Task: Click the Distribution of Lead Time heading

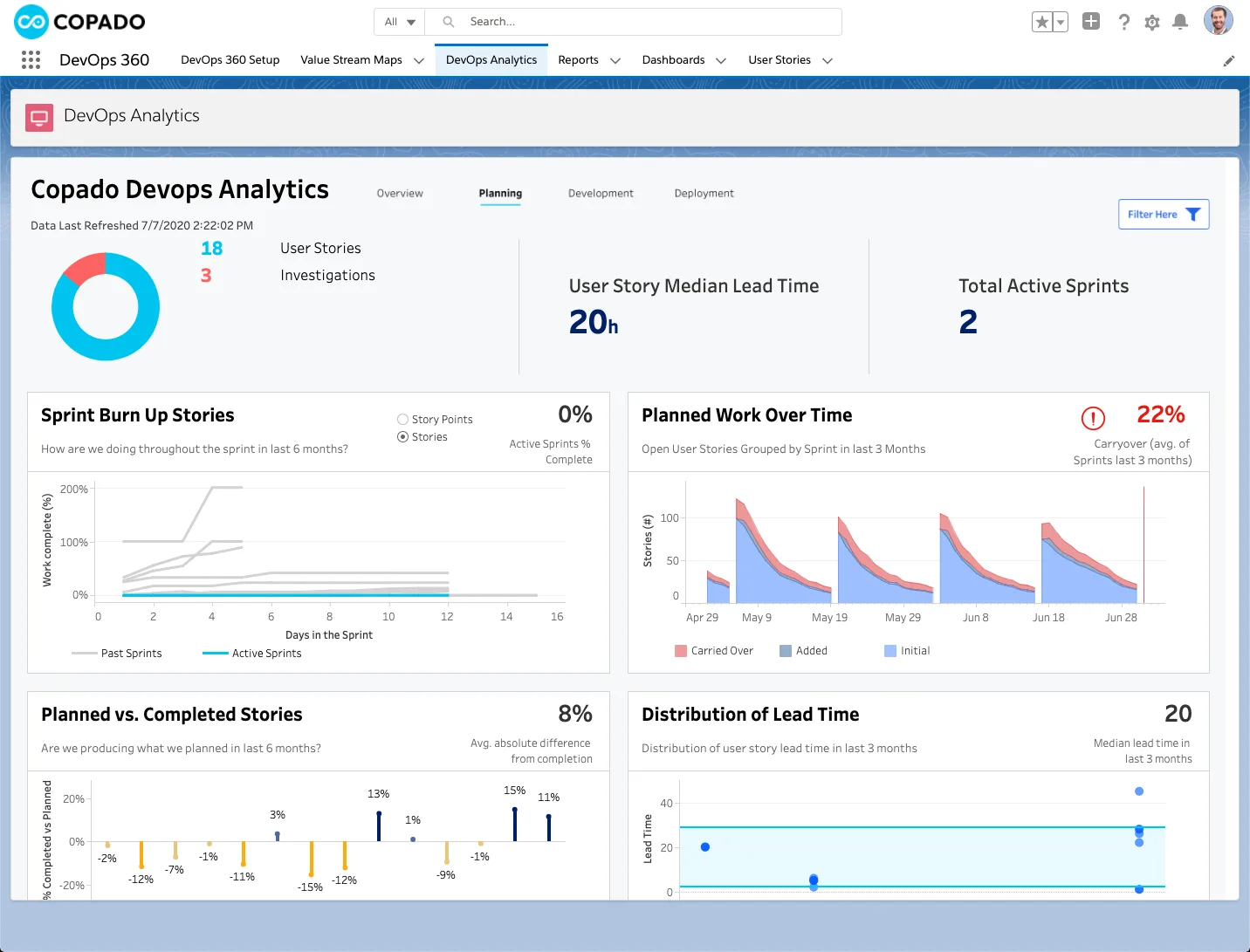Action: pyautogui.click(x=750, y=715)
